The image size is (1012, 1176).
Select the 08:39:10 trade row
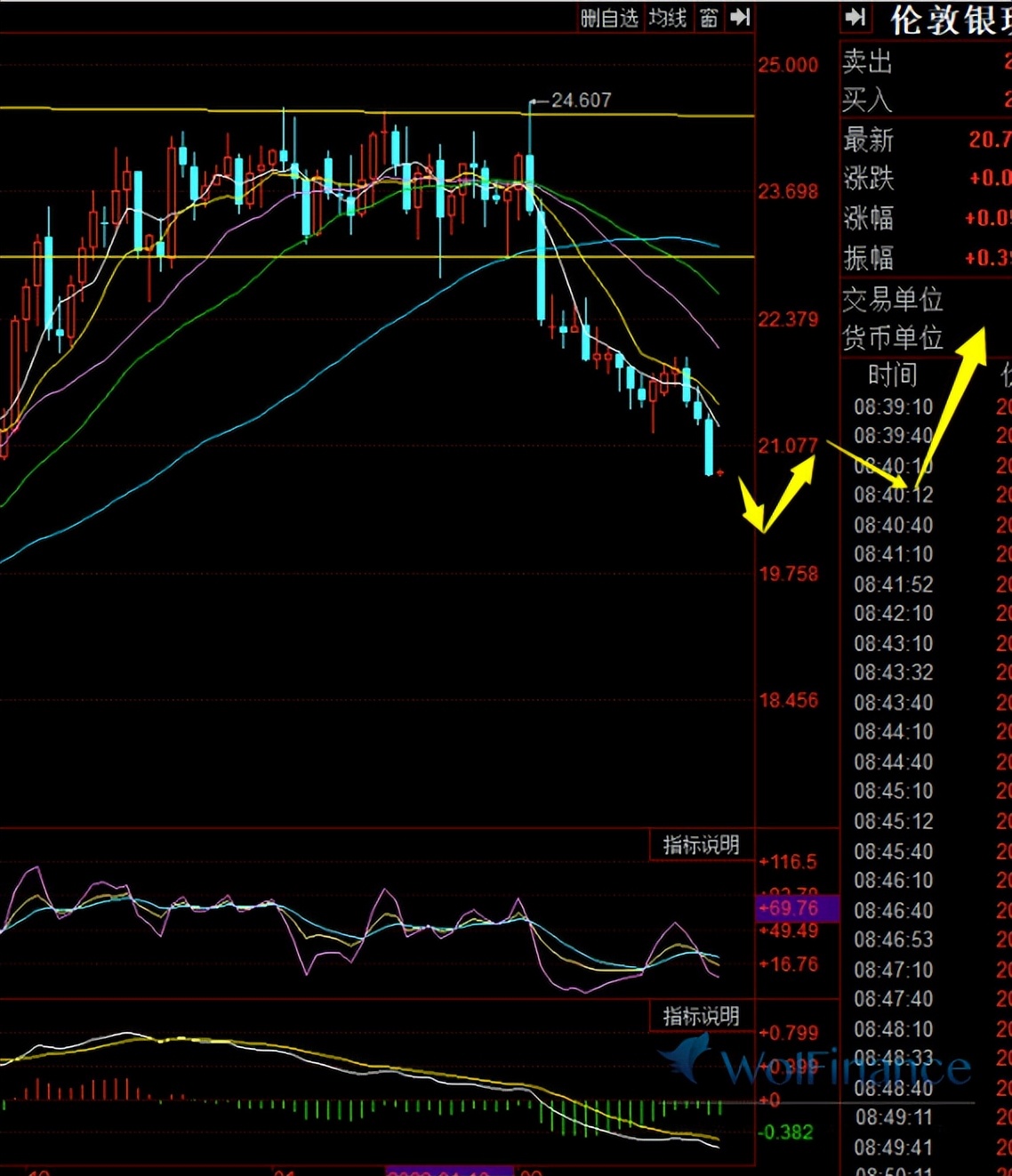click(x=894, y=407)
